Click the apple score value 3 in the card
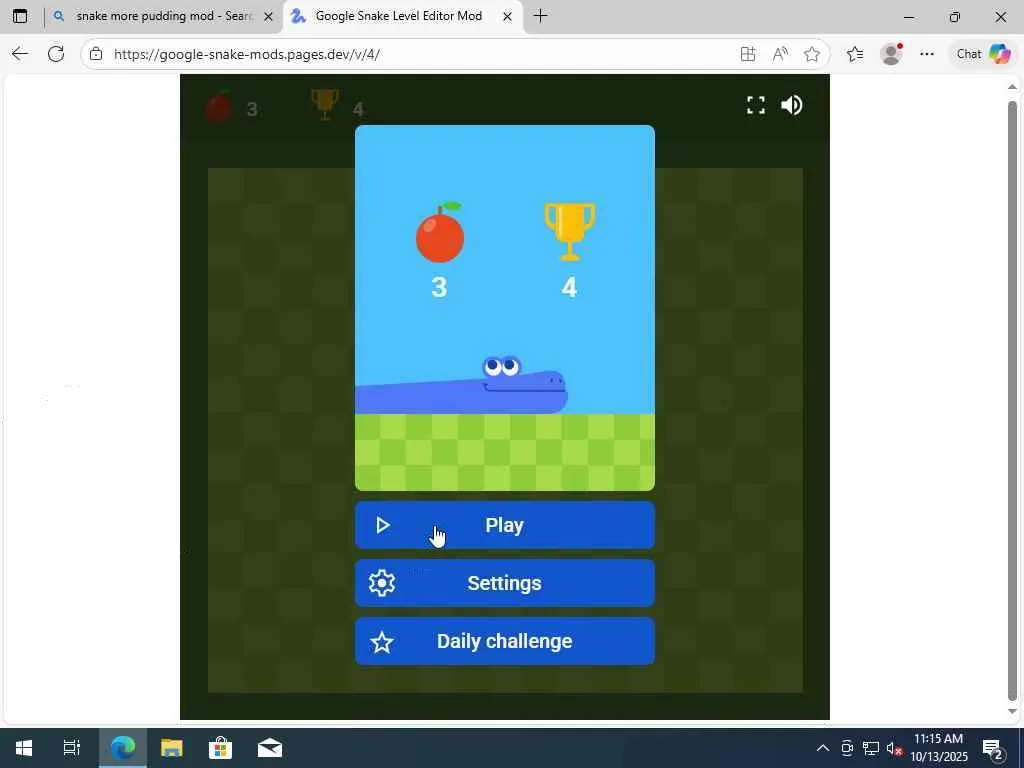This screenshot has width=1024, height=768. pos(440,287)
